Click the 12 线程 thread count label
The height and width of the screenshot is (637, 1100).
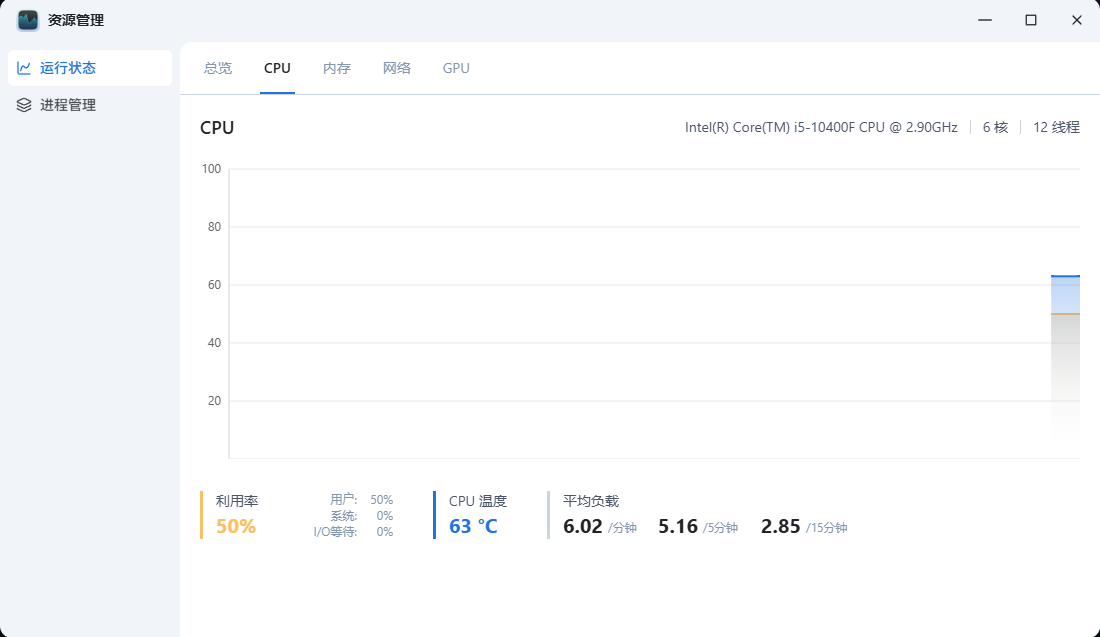1056,127
